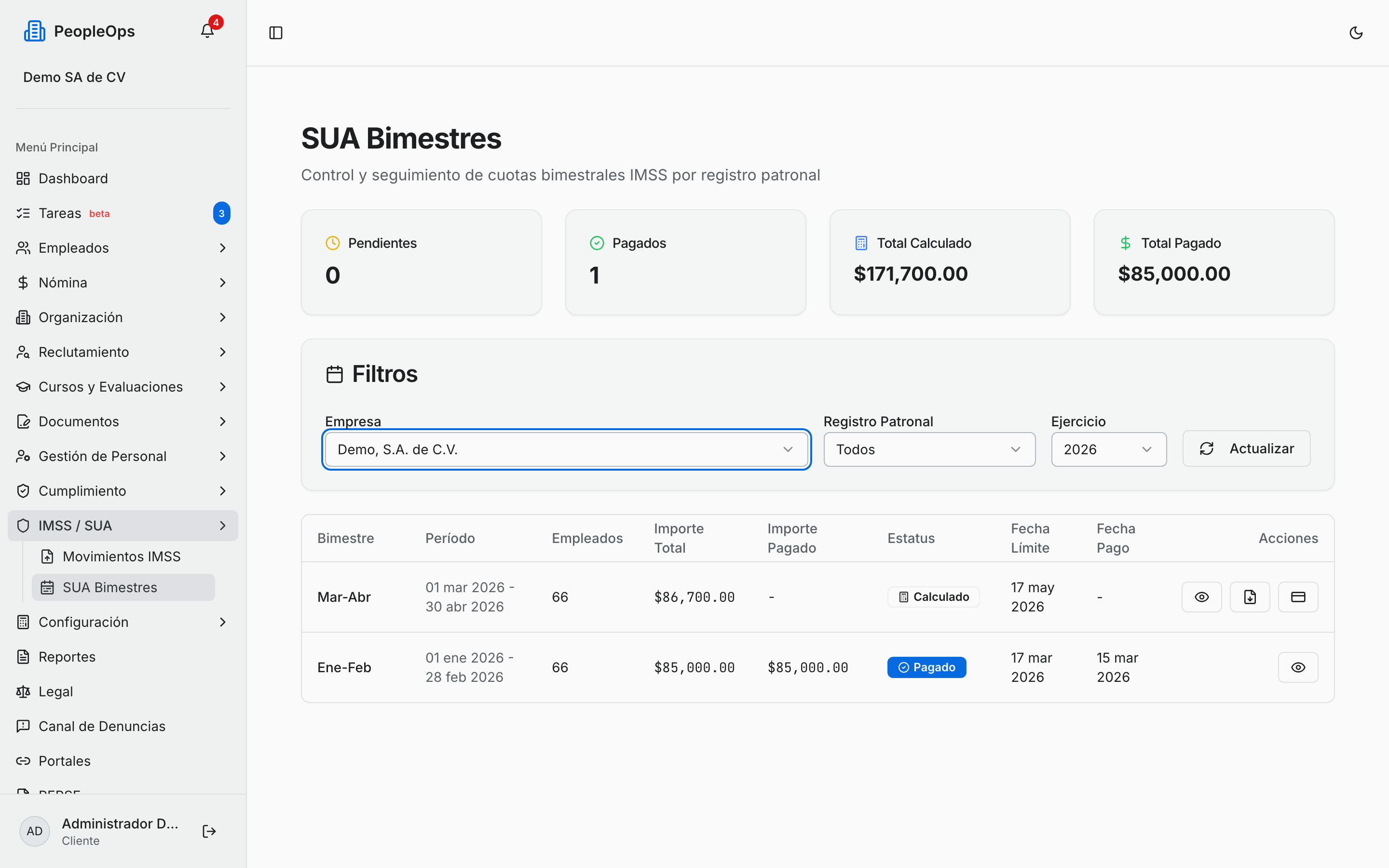The width and height of the screenshot is (1389, 868).
Task: View details of Ene-Feb bimestre
Action: pyautogui.click(x=1298, y=667)
